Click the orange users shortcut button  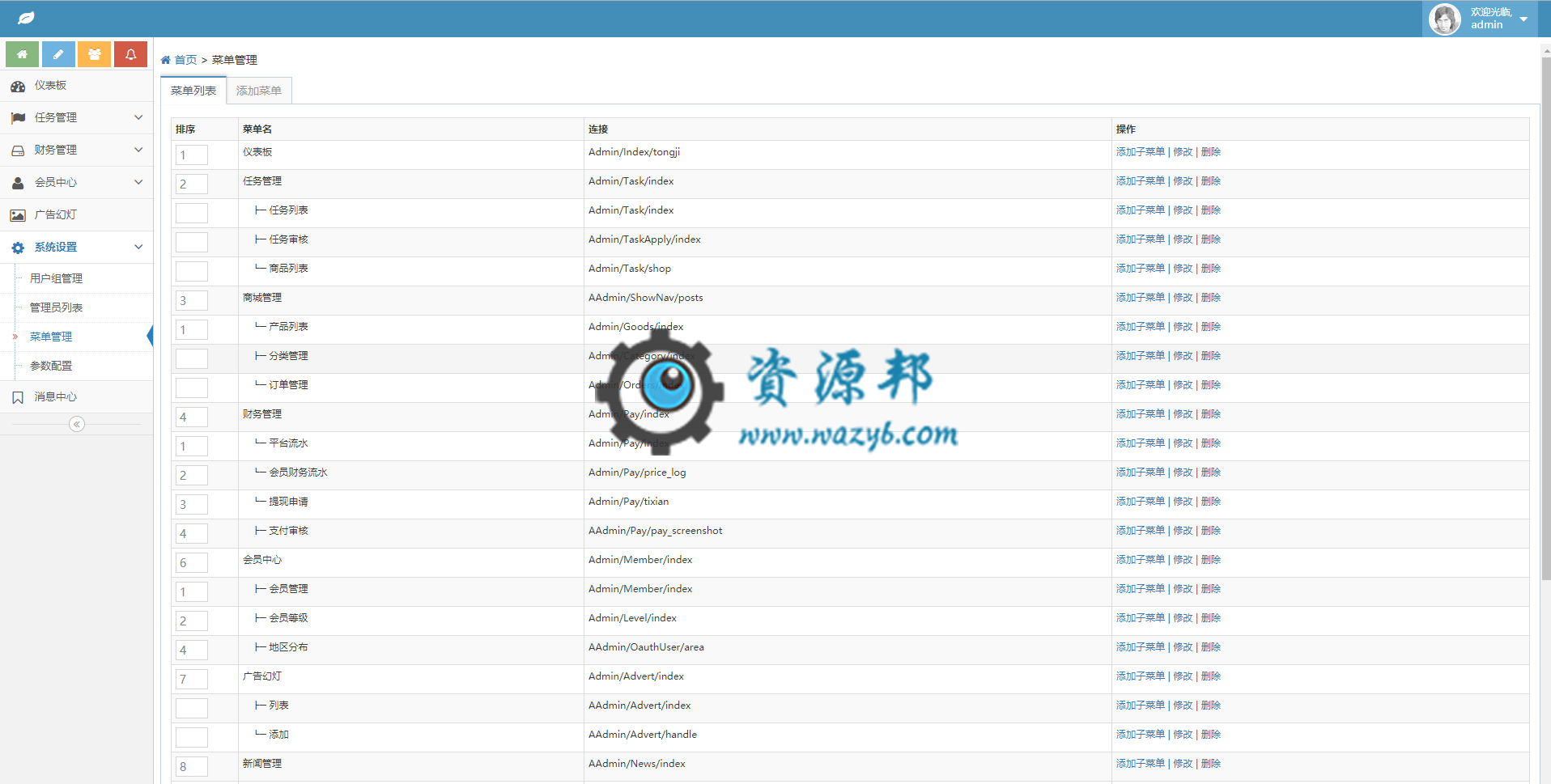click(95, 54)
